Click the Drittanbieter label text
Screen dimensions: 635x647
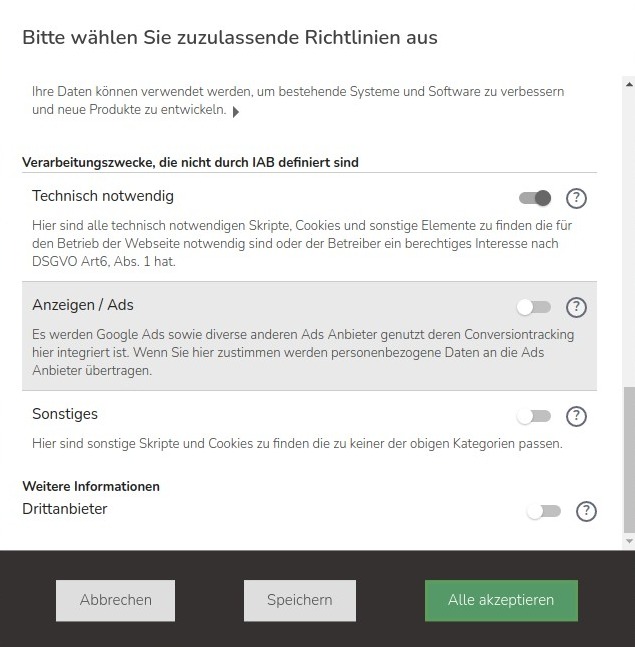(65, 509)
